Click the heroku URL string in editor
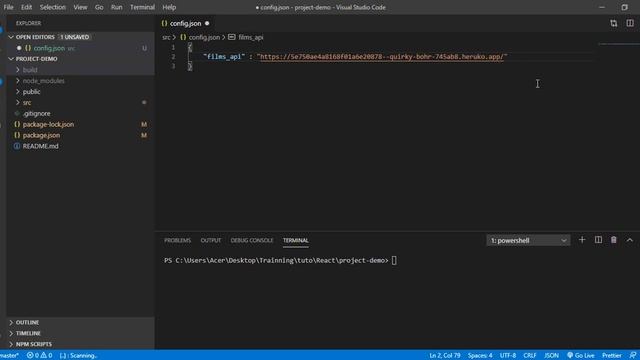This screenshot has height=360, width=640. click(x=382, y=57)
